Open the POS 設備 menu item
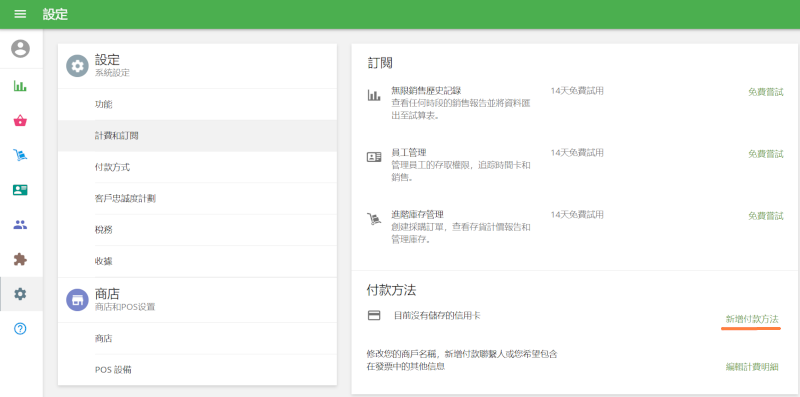The height and width of the screenshot is (397, 800). 197,369
